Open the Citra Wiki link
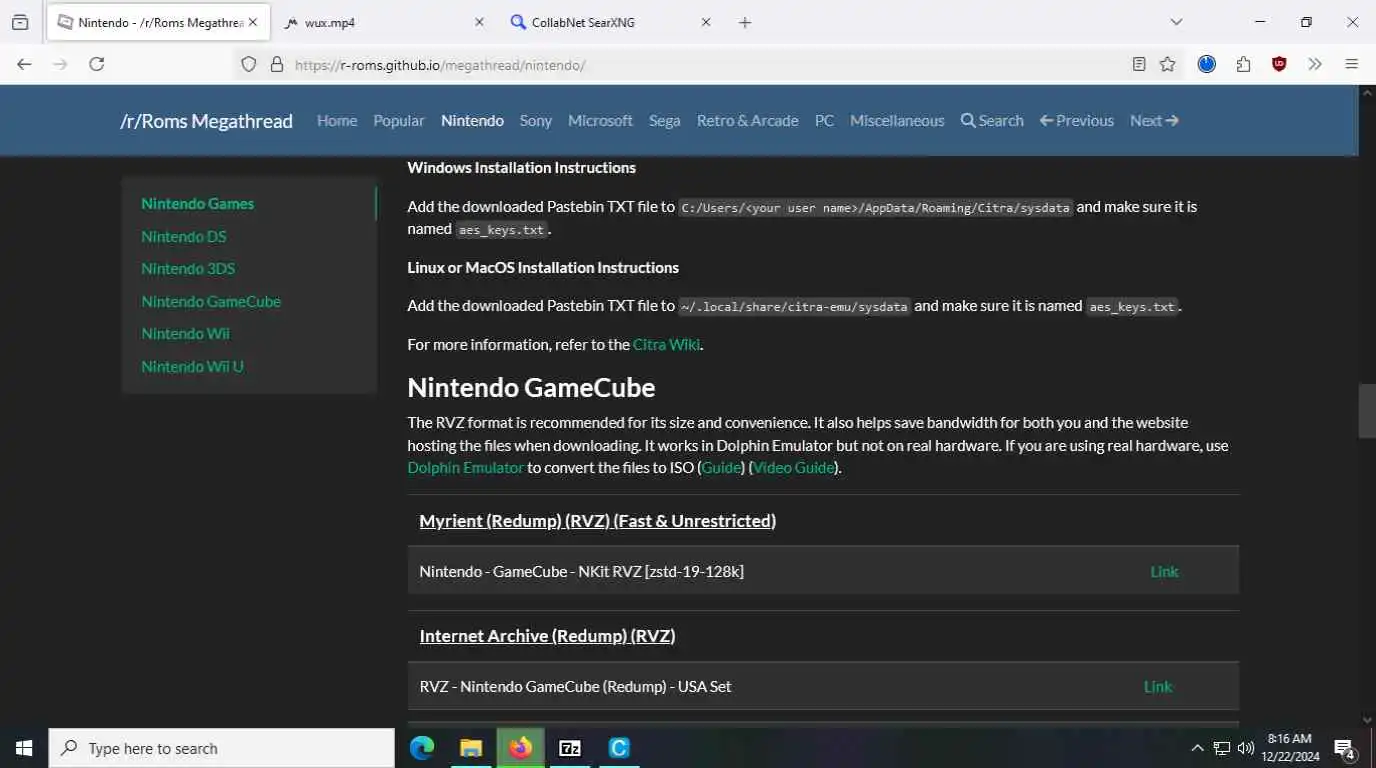 coord(666,344)
